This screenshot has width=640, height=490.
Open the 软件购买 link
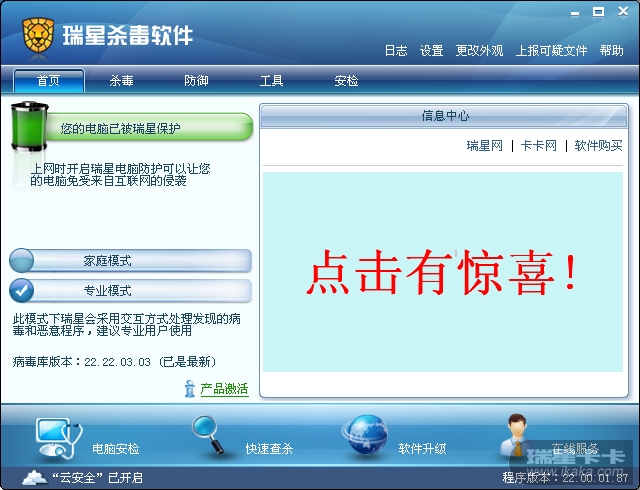coord(598,145)
